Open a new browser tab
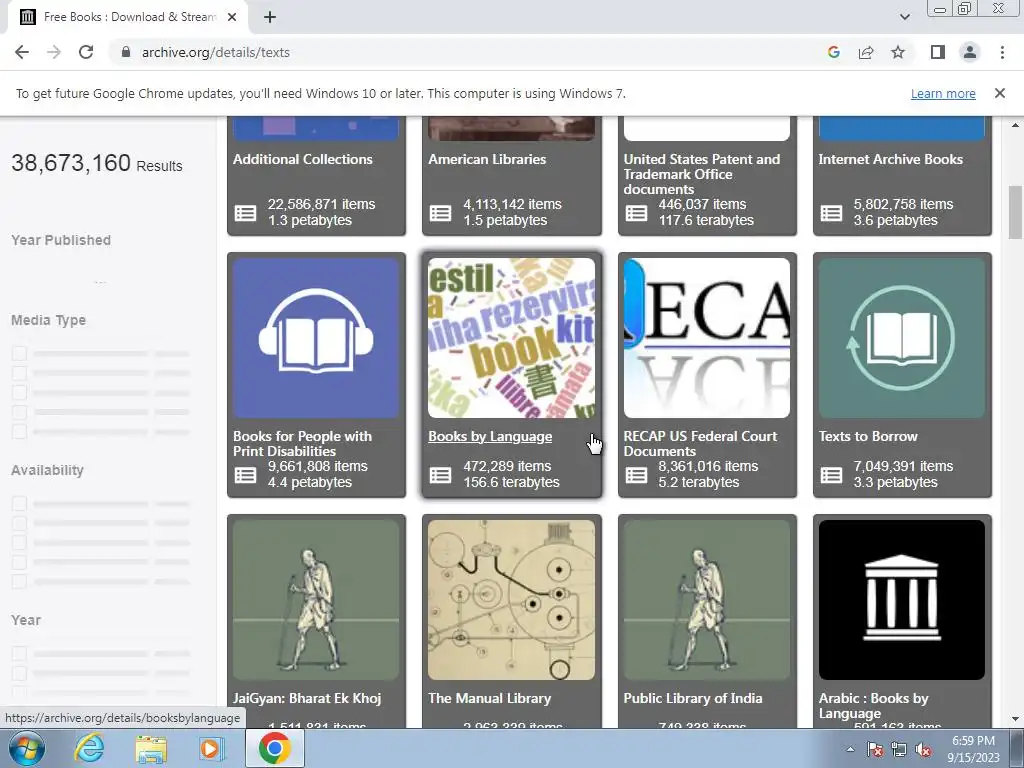1024x768 pixels. (270, 17)
